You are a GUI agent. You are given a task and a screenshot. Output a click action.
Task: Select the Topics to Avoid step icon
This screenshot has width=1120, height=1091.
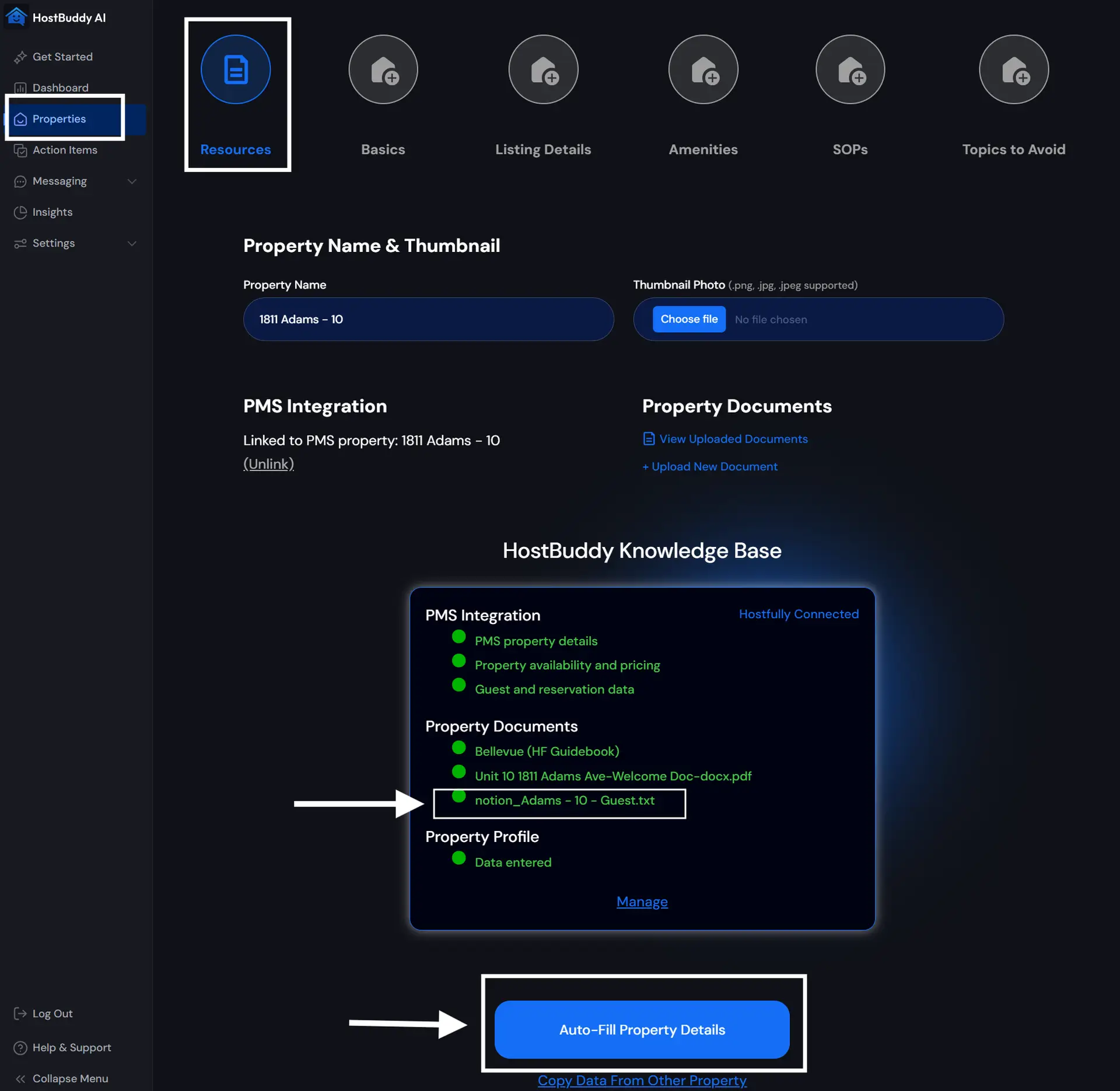point(1013,69)
